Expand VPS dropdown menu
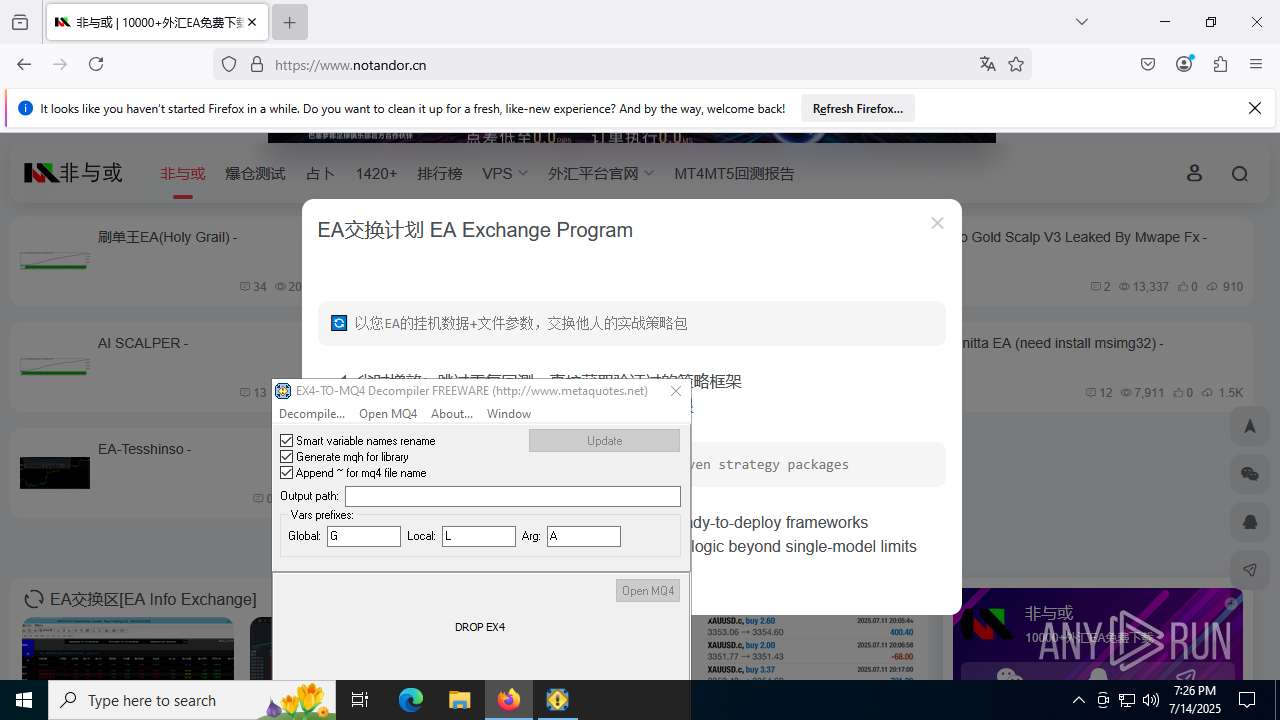1280x720 pixels. click(504, 173)
